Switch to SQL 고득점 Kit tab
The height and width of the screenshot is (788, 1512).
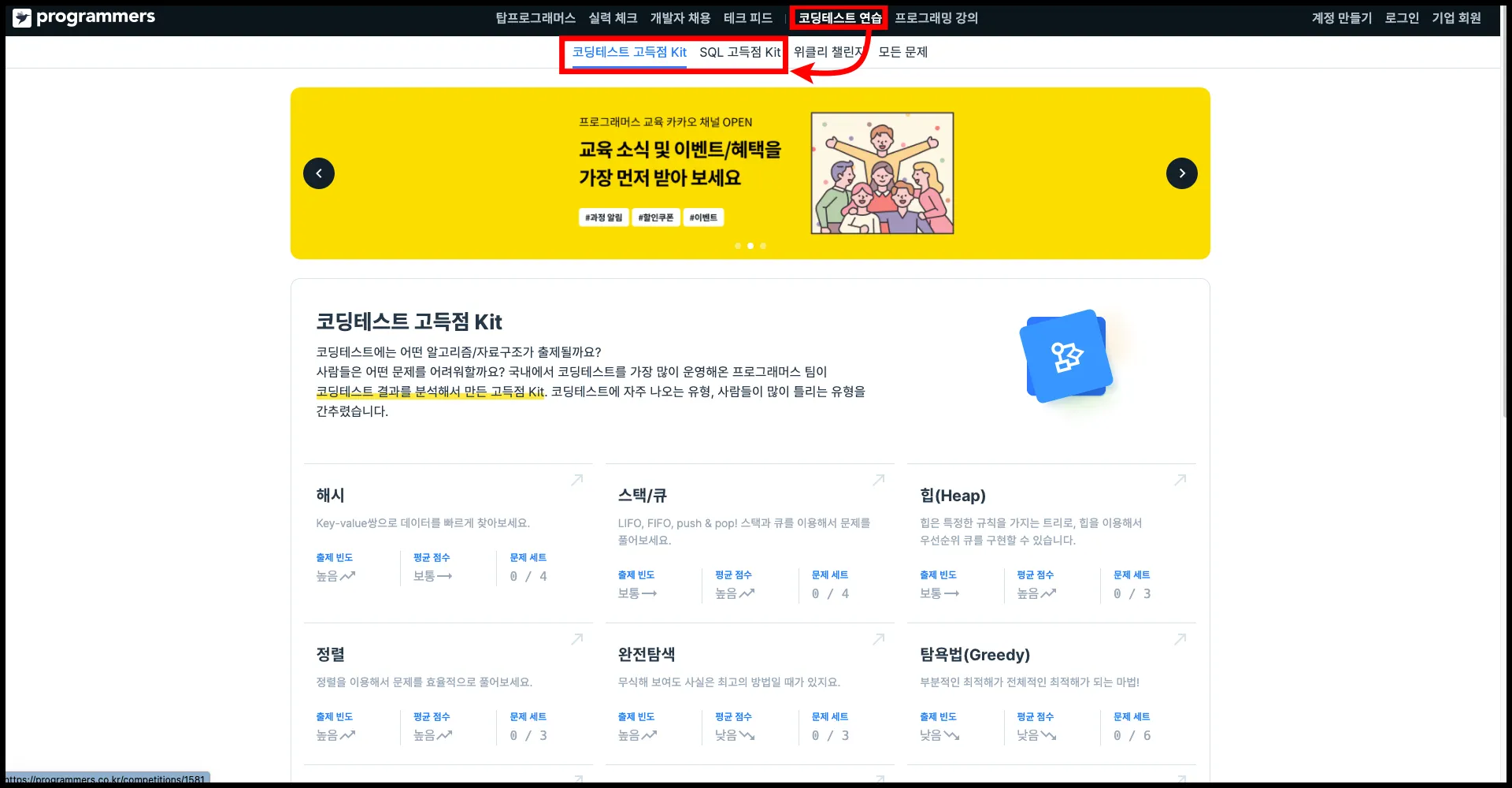pyautogui.click(x=740, y=52)
